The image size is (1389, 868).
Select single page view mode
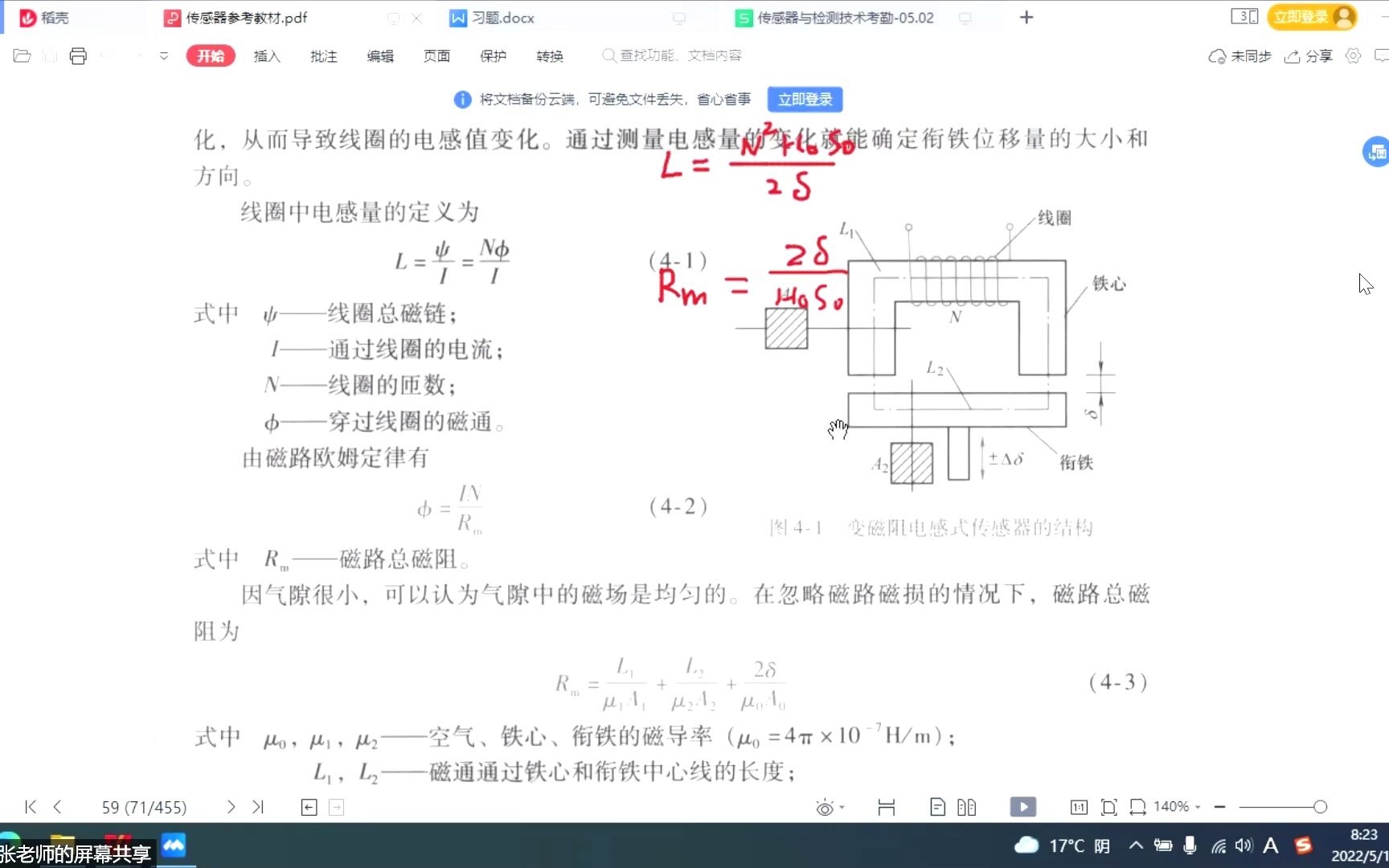pos(936,807)
